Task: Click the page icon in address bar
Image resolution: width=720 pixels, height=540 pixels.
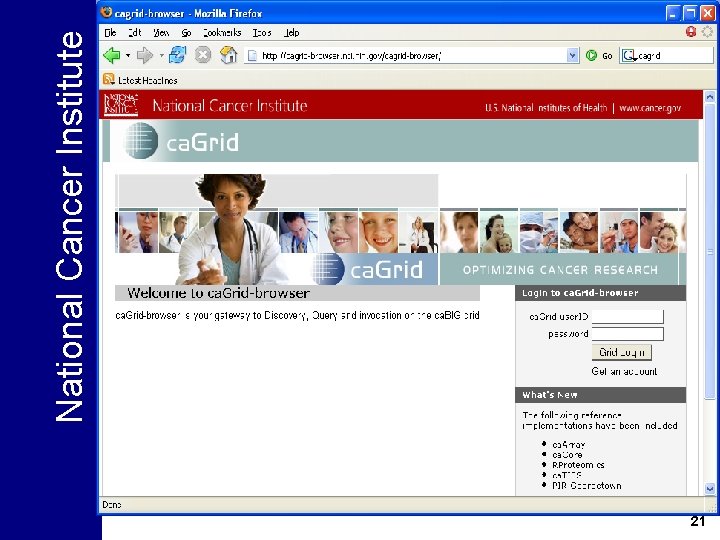Action: pyautogui.click(x=252, y=56)
